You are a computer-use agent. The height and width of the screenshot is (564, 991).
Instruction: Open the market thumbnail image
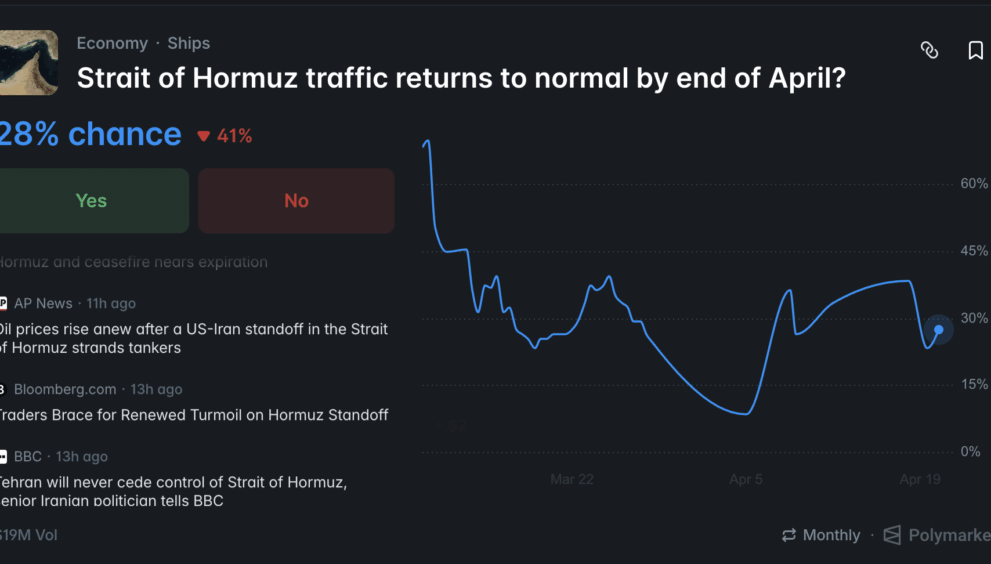(27, 62)
